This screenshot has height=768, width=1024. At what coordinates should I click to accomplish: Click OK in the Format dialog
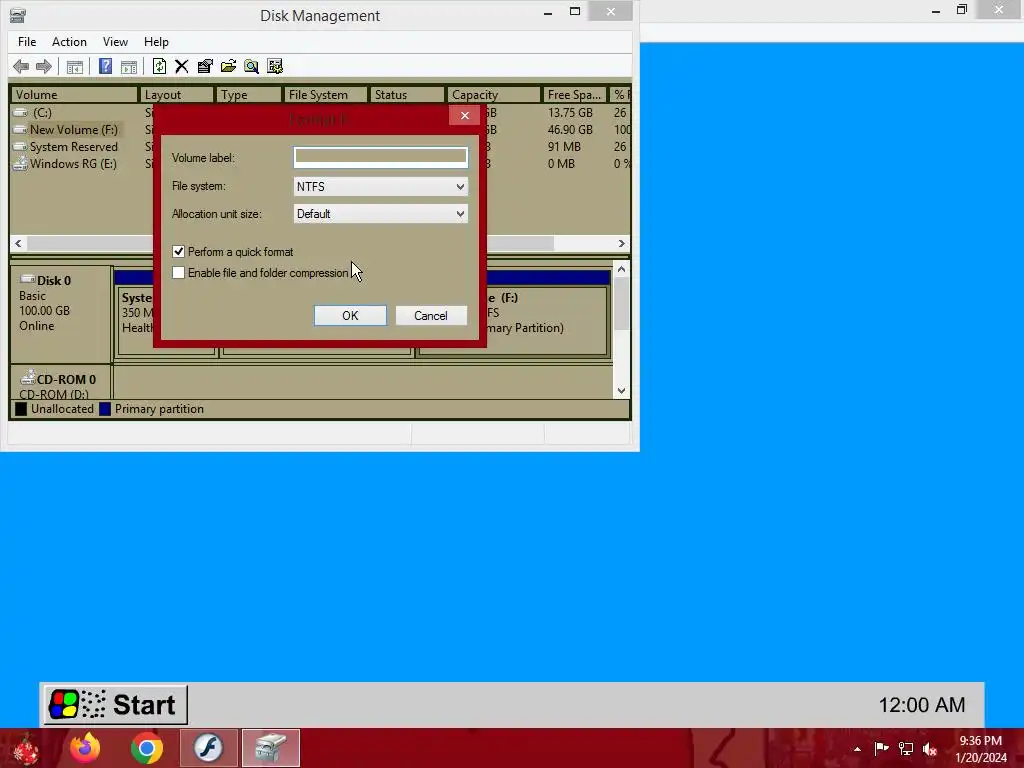pos(350,315)
